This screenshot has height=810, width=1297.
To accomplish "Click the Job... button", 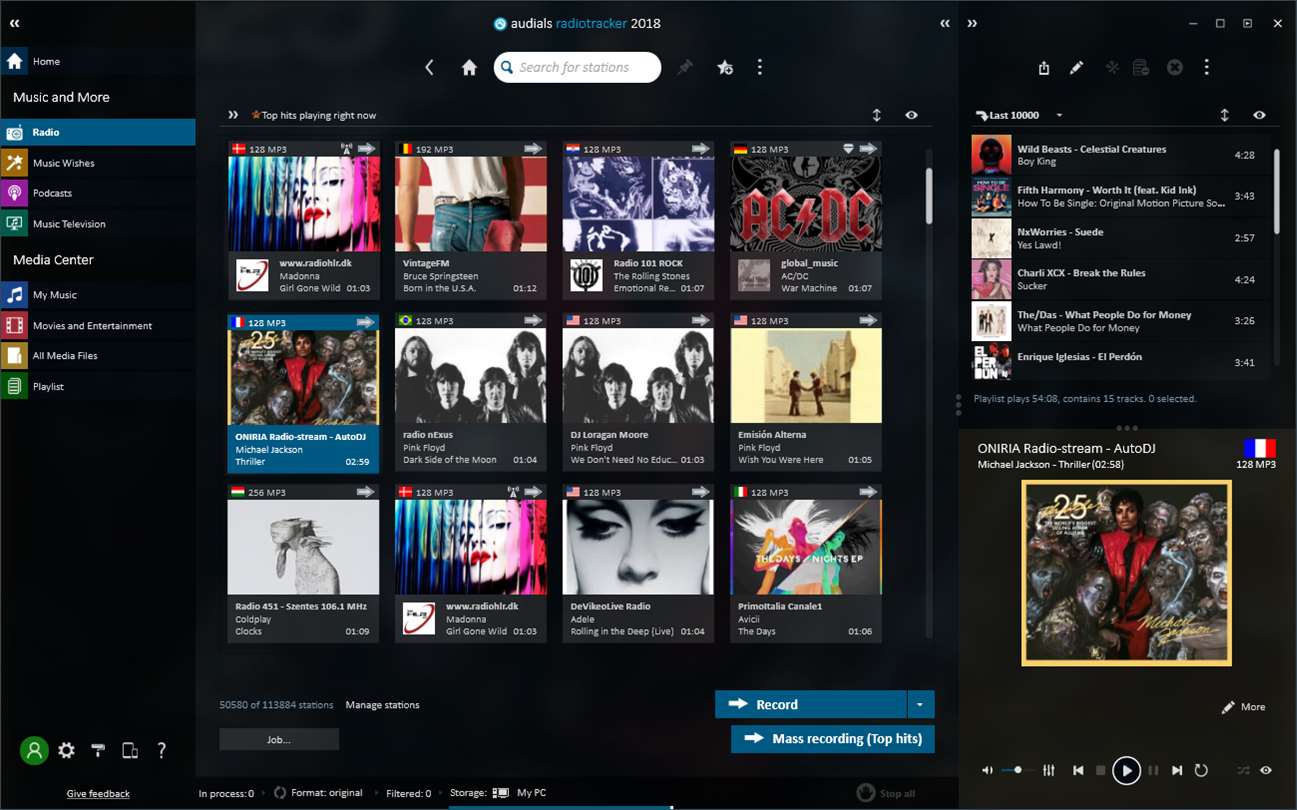I will point(279,739).
